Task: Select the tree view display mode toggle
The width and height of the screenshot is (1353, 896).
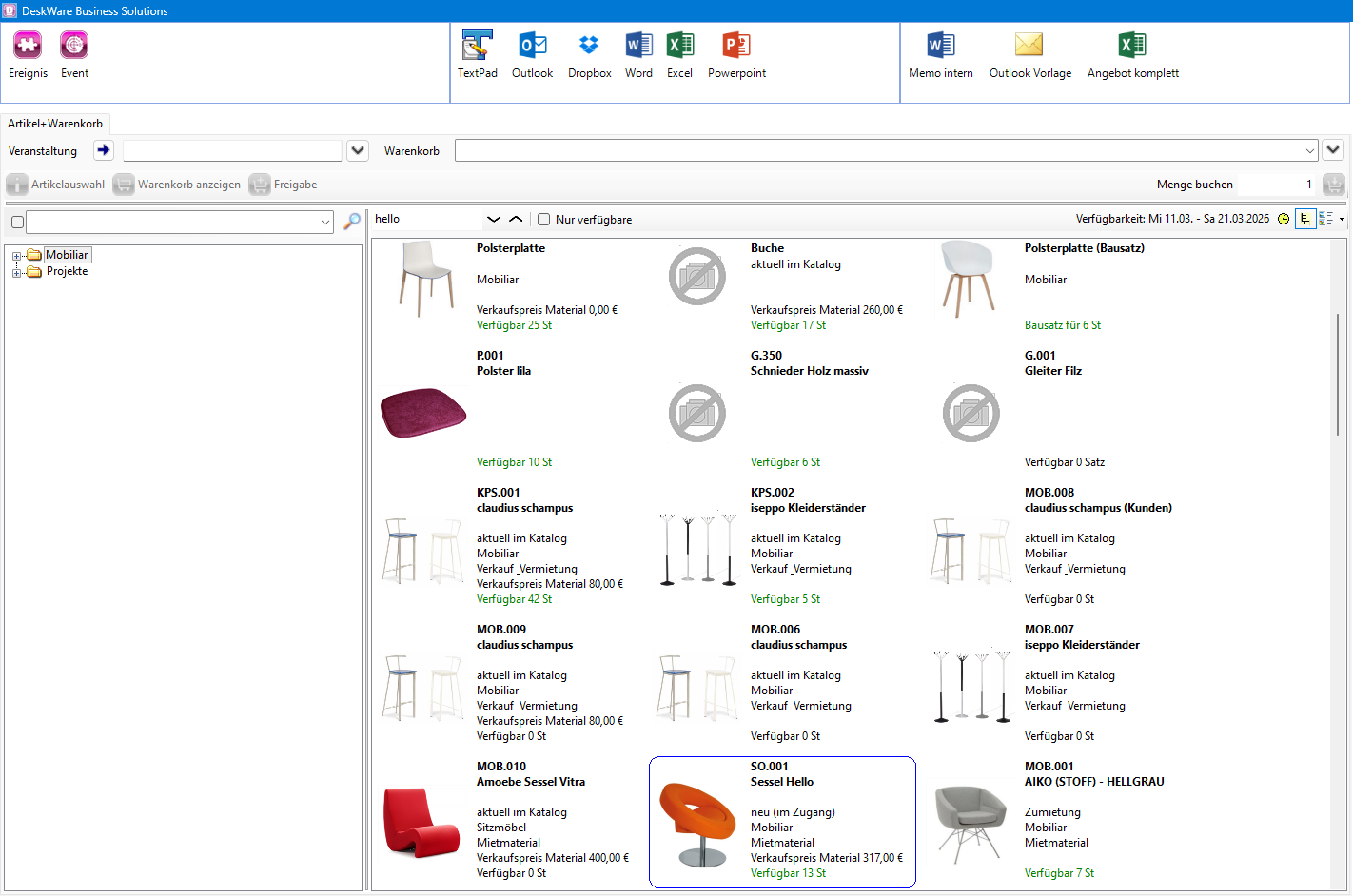Action: (x=1305, y=219)
